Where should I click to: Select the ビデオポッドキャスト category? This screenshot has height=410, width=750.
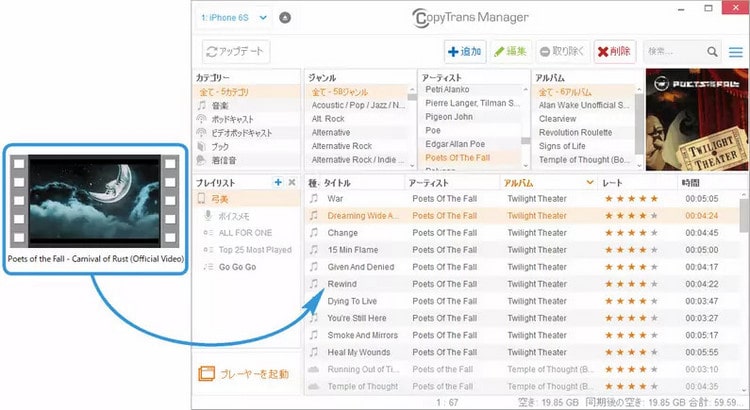coord(247,133)
